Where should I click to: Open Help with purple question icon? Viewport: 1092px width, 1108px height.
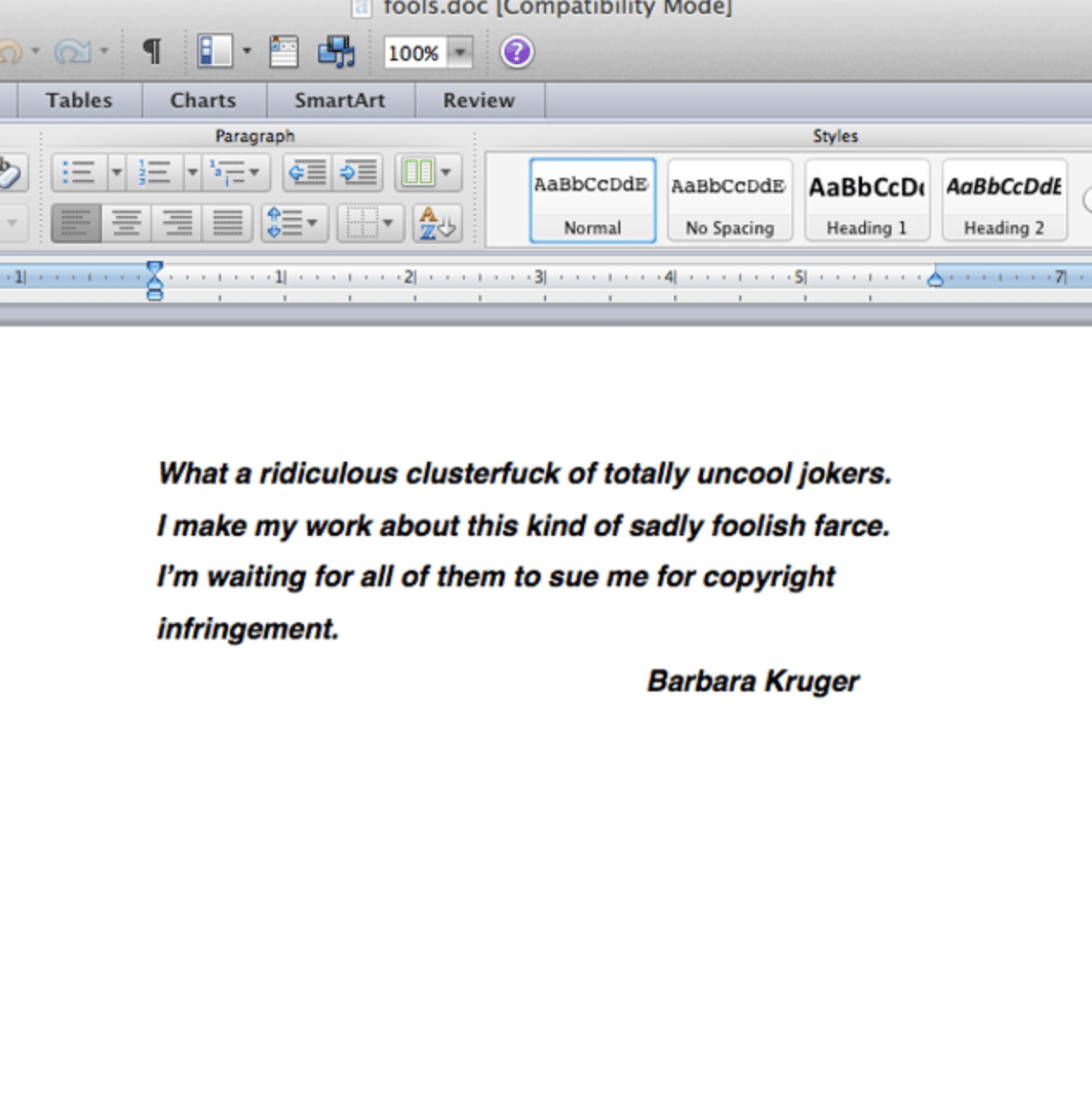[517, 52]
